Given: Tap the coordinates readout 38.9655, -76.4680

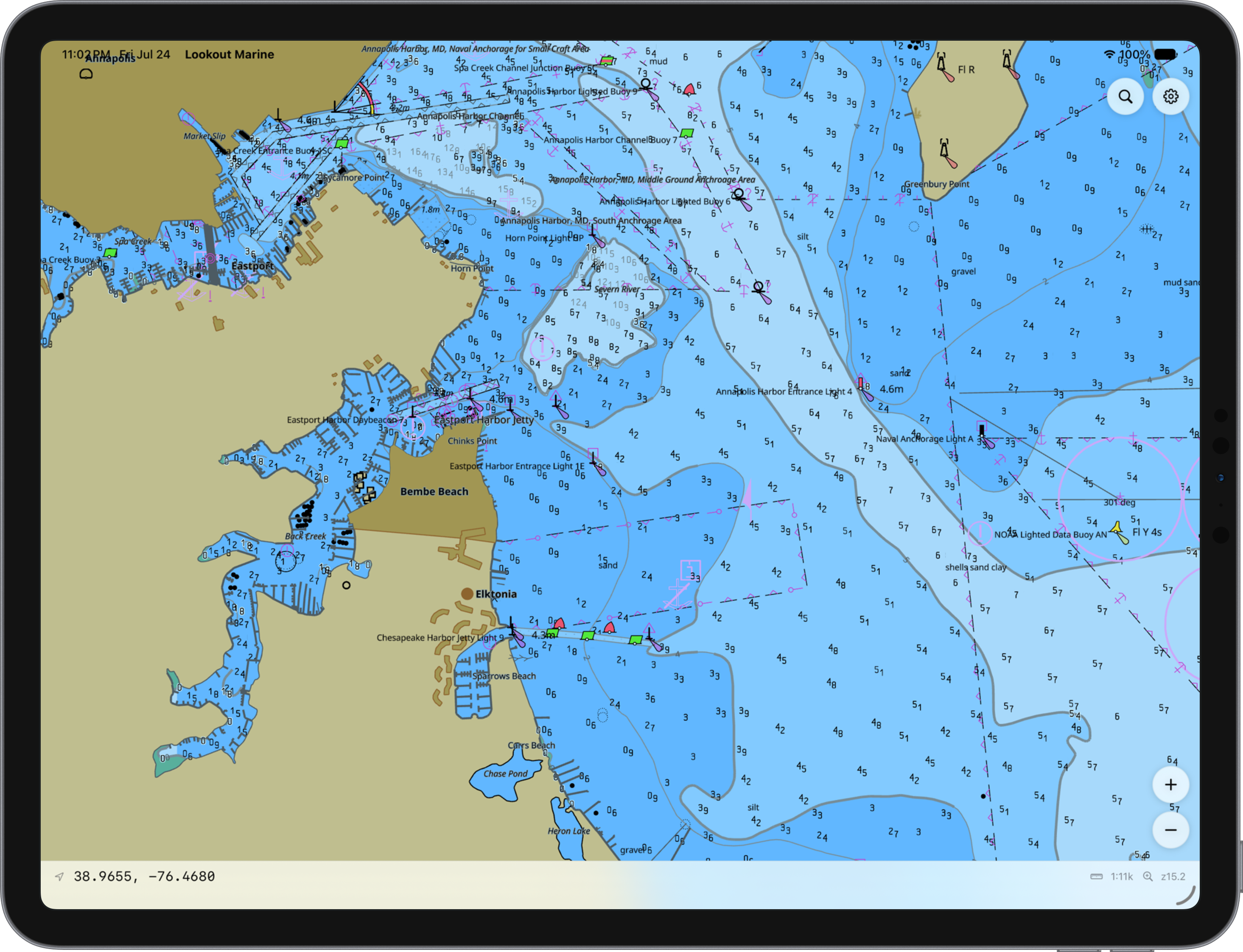Looking at the screenshot, I should click(x=144, y=877).
